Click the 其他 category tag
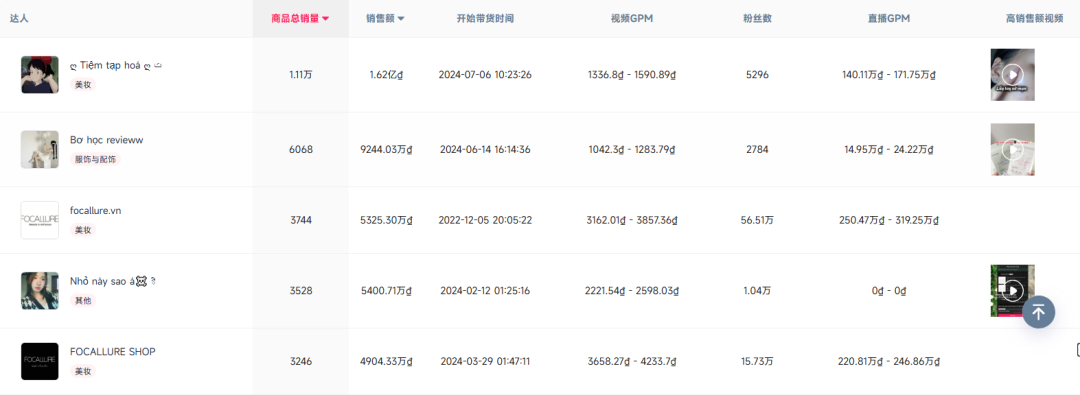The width and height of the screenshot is (1080, 395). pyautogui.click(x=83, y=301)
